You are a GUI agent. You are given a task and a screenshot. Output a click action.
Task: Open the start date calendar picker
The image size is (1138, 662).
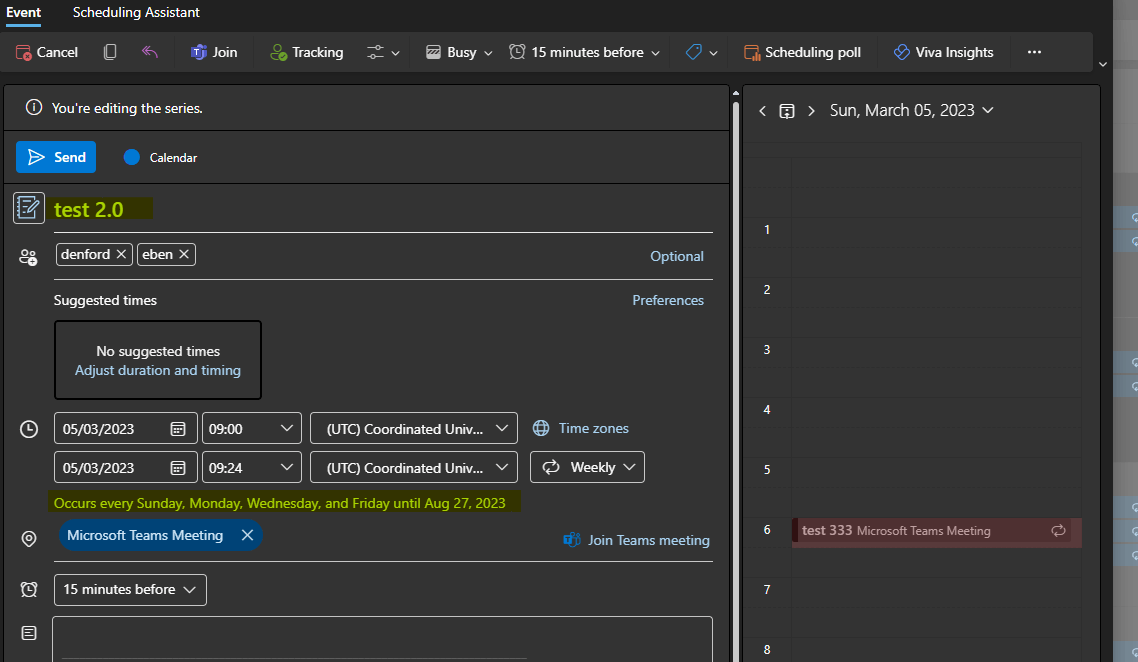[x=178, y=429]
